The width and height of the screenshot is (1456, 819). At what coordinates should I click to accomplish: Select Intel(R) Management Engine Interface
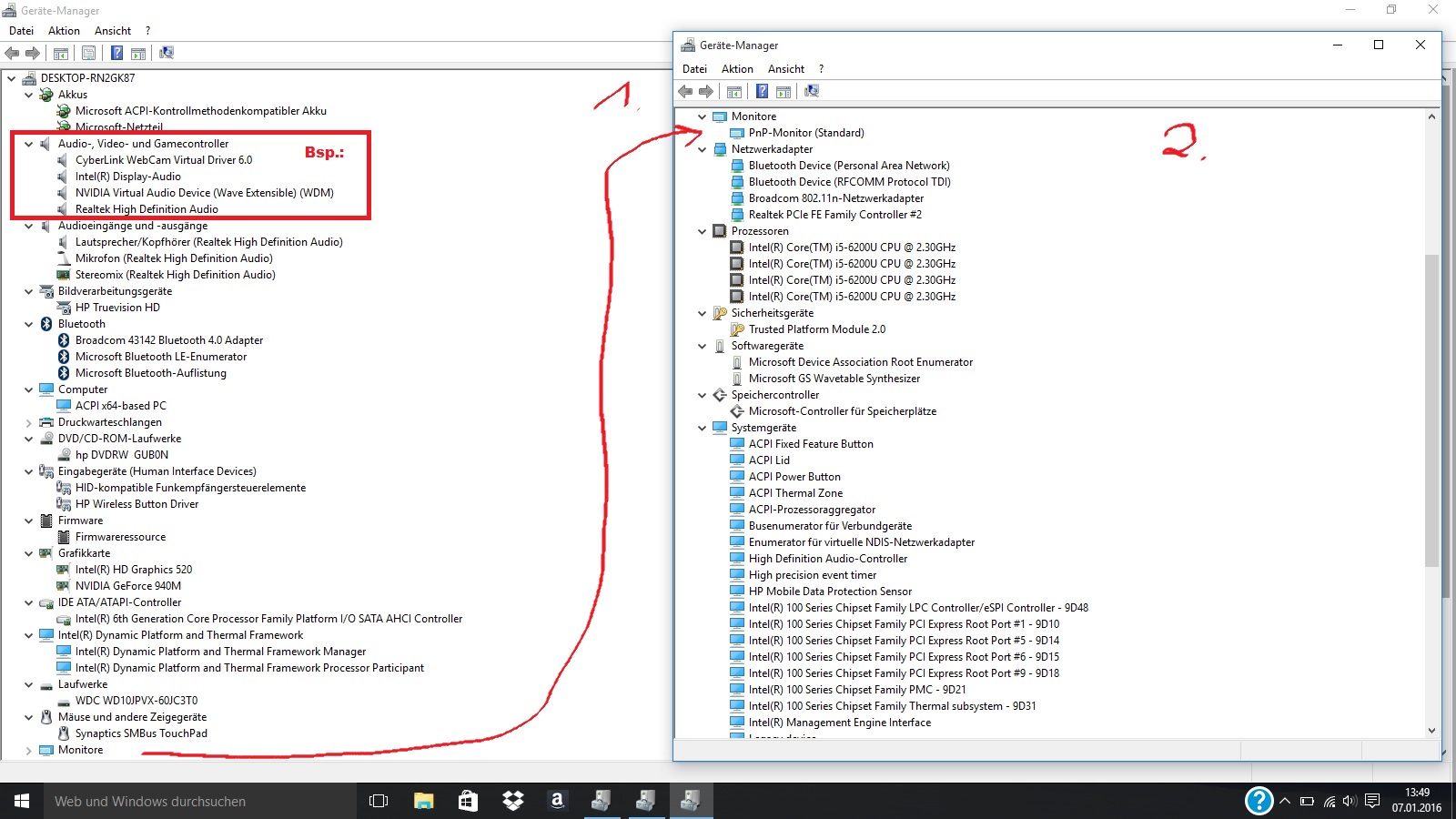pyautogui.click(x=840, y=723)
